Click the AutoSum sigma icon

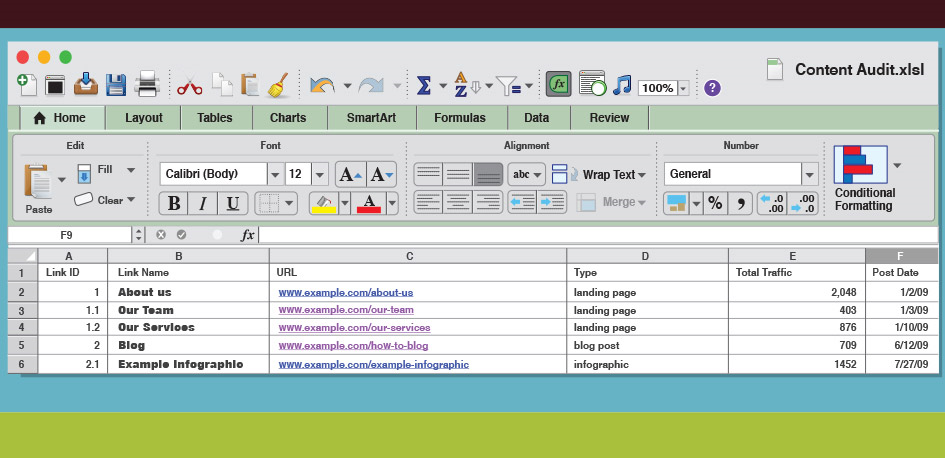[x=424, y=86]
